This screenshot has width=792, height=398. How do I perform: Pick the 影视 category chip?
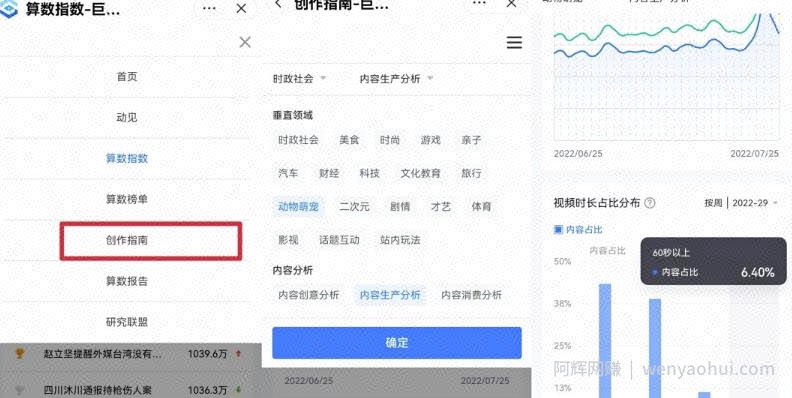click(288, 240)
